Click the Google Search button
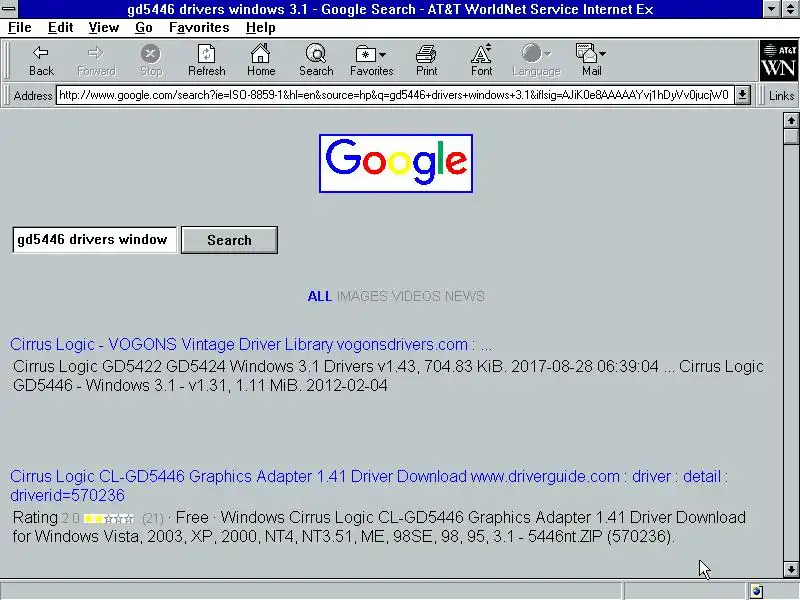The image size is (800, 600). (x=230, y=240)
